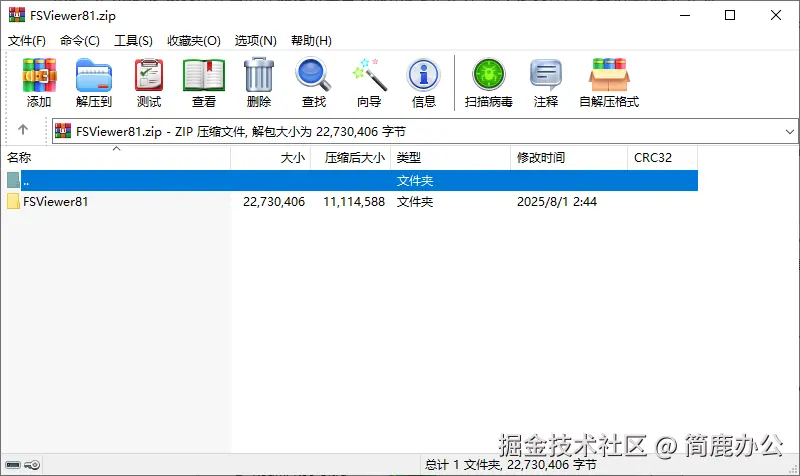The image size is (800, 476).
Task: Sort by 名称 column header
Action: (x=116, y=158)
